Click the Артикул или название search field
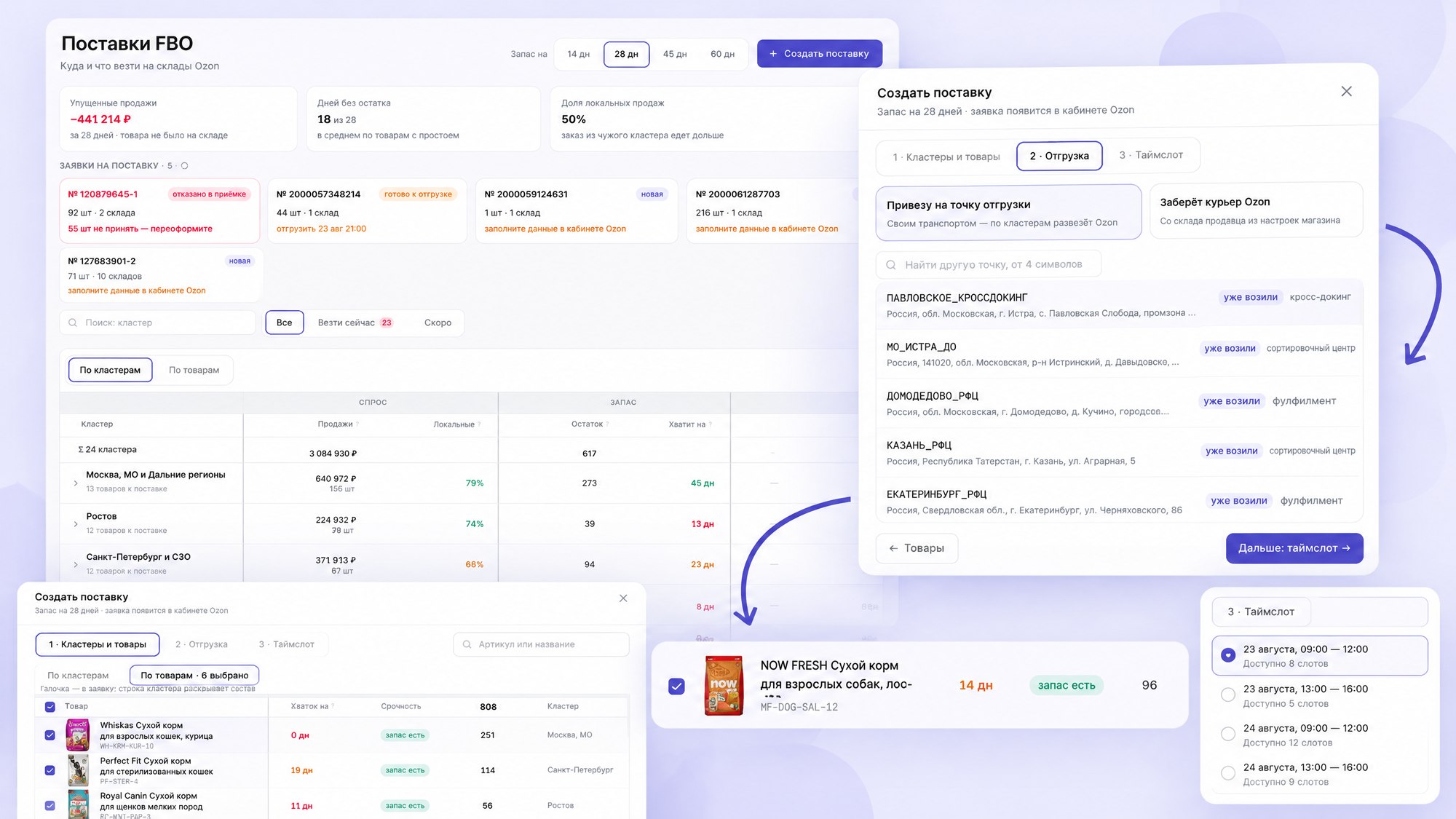This screenshot has height=819, width=1456. click(x=541, y=644)
